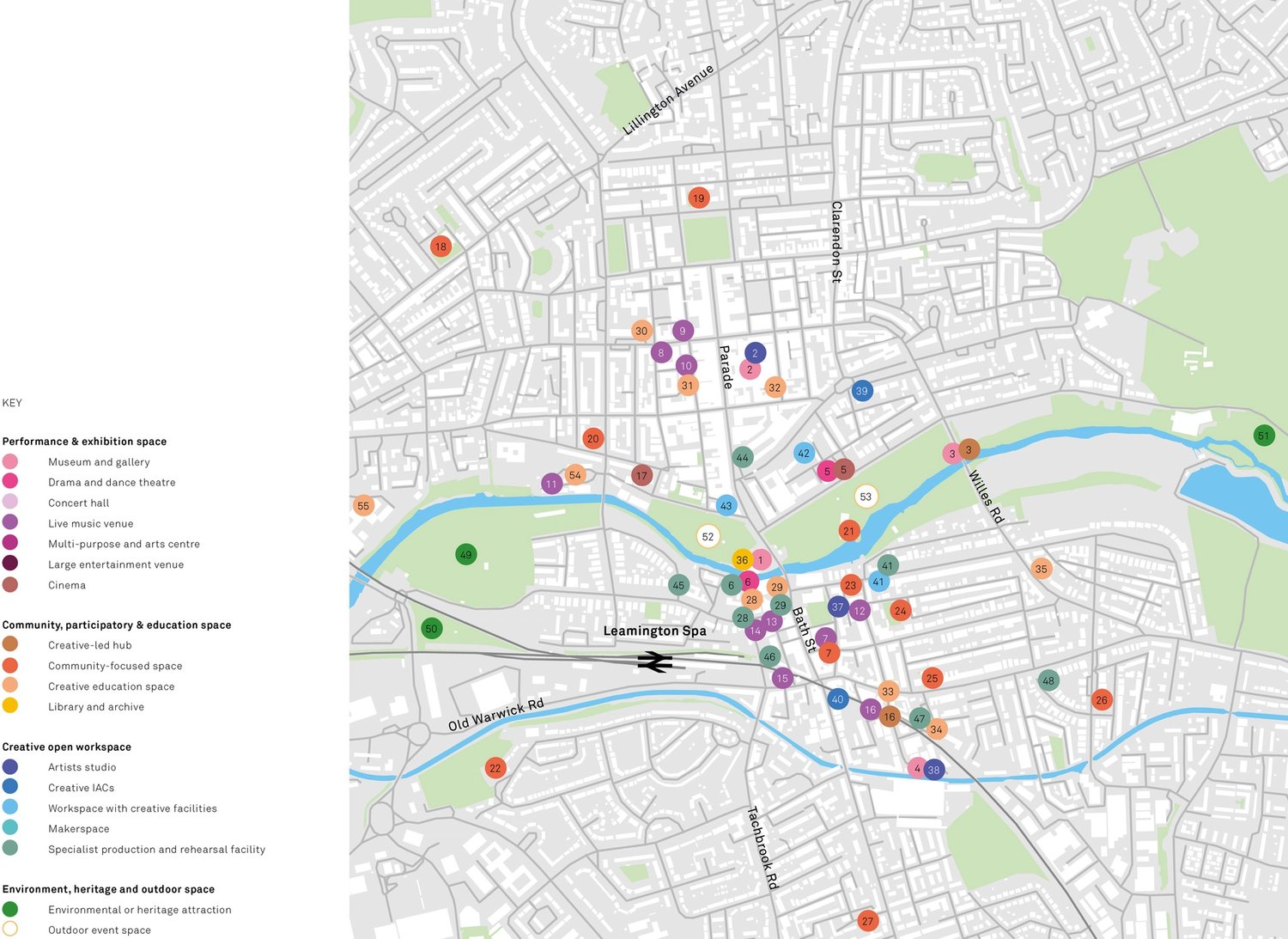1288x939 pixels.
Task: Click the railway station symbol
Action: pyautogui.click(x=654, y=662)
